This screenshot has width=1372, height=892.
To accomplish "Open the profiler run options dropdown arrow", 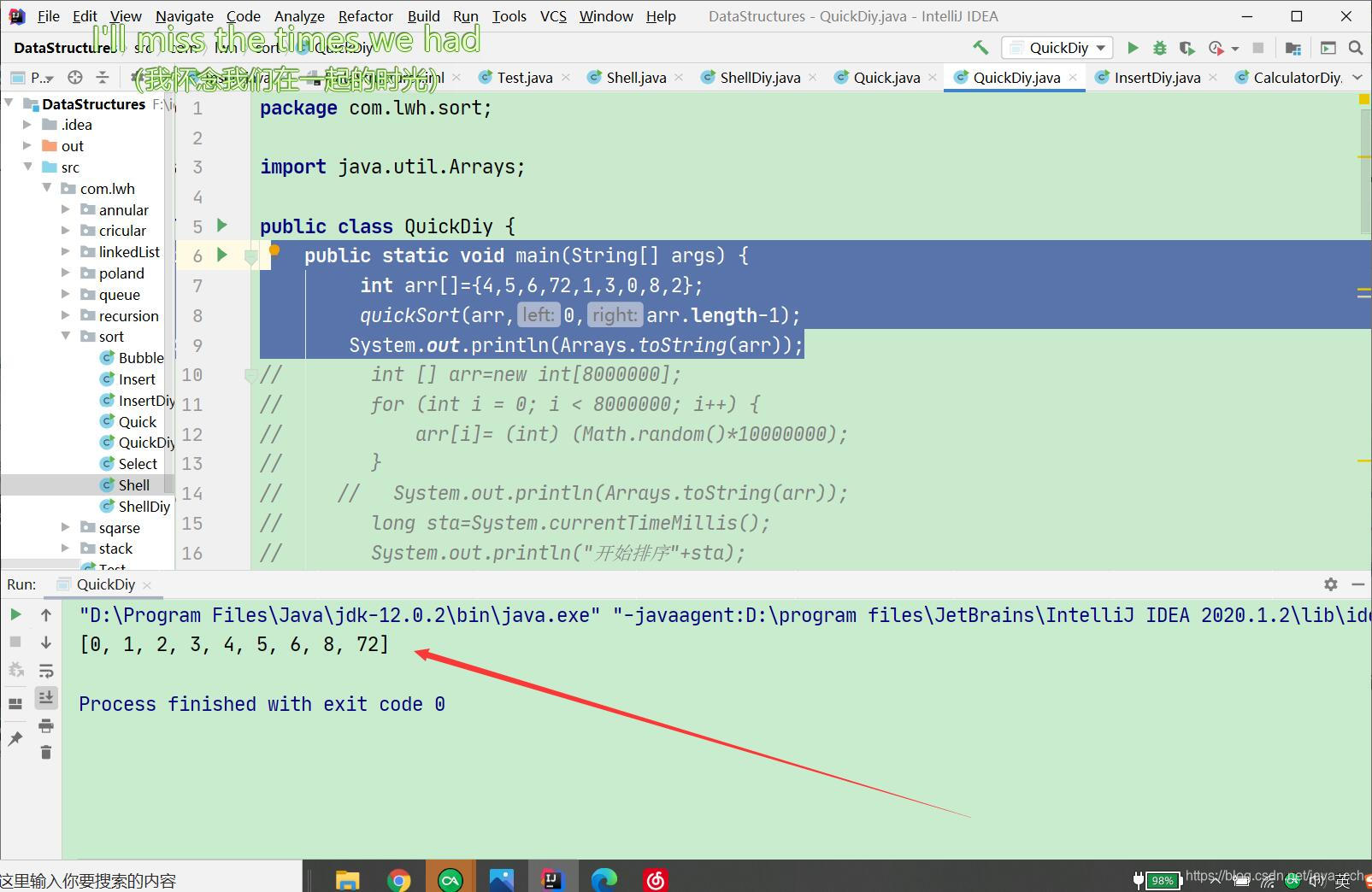I will (1235, 49).
